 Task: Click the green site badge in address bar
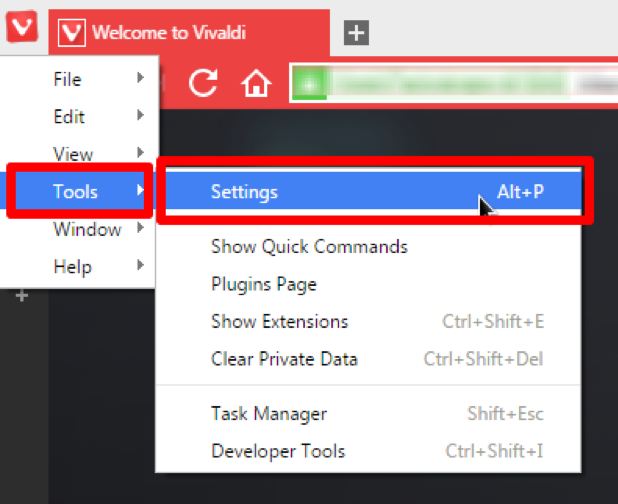(x=309, y=83)
